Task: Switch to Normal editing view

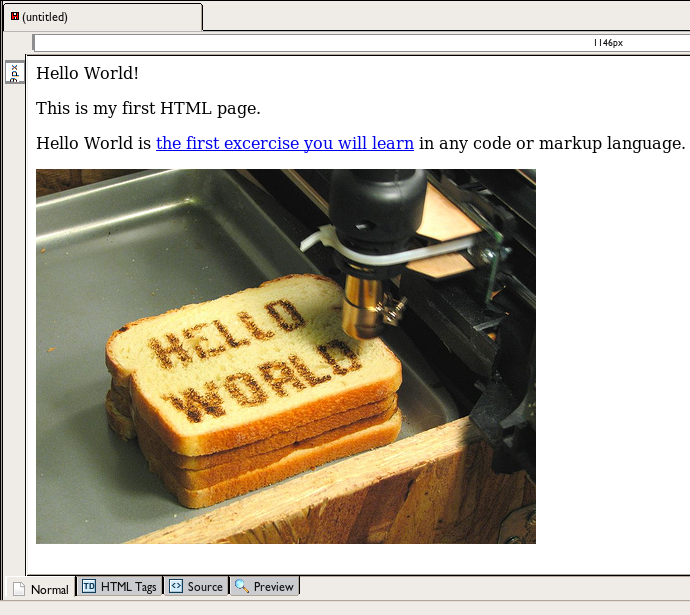Action: 42,589
